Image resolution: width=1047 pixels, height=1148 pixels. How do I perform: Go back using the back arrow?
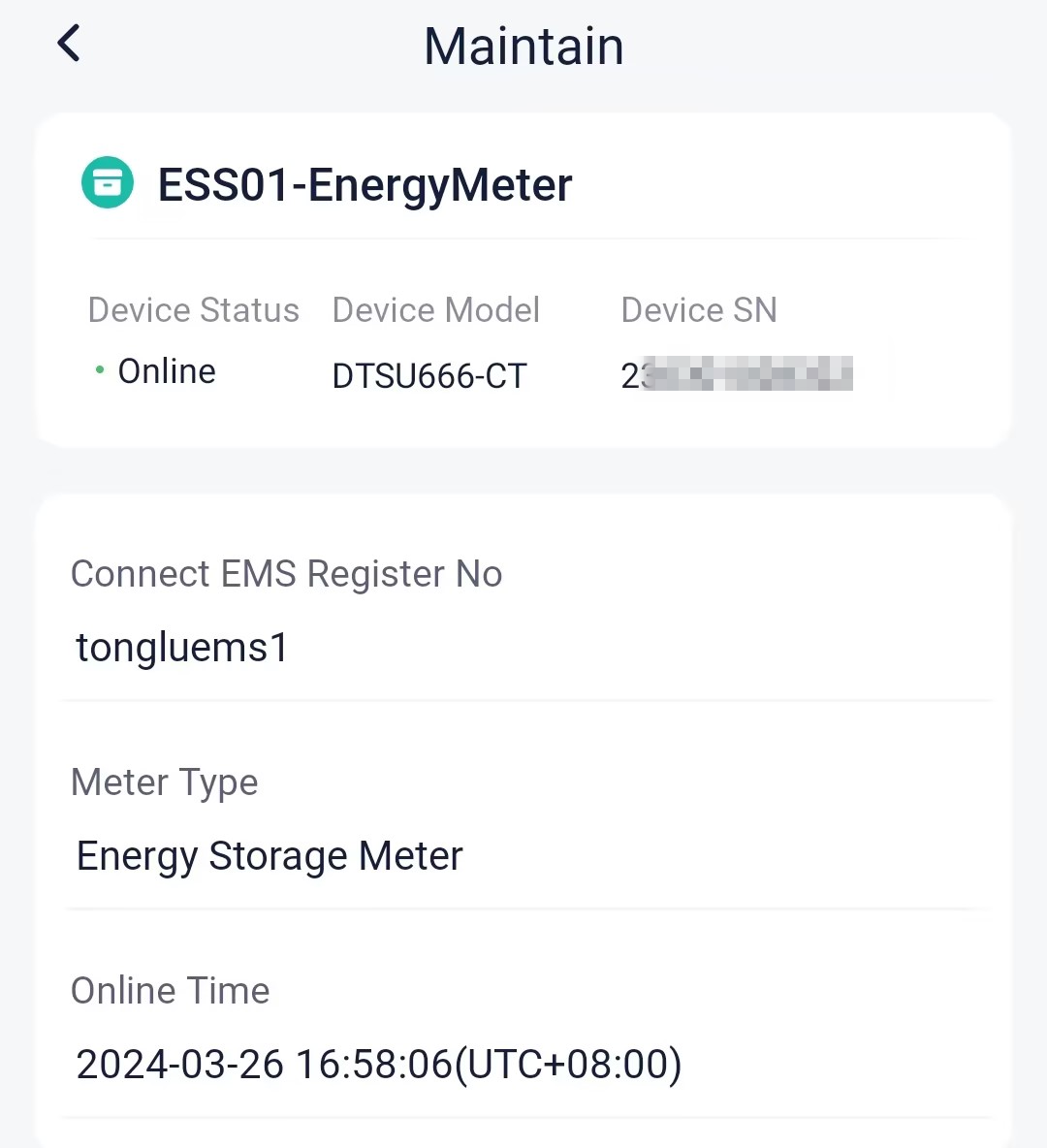click(x=69, y=44)
